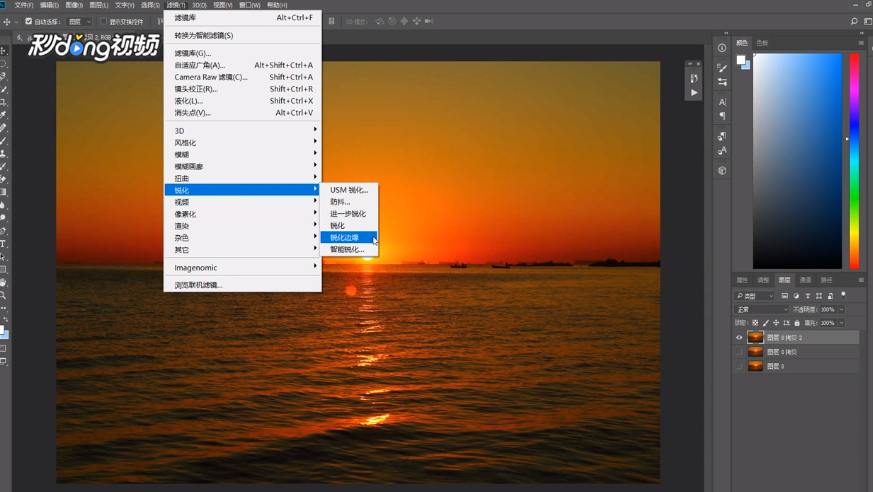
Task: Open the Brush presets panel icon
Action: (722, 82)
